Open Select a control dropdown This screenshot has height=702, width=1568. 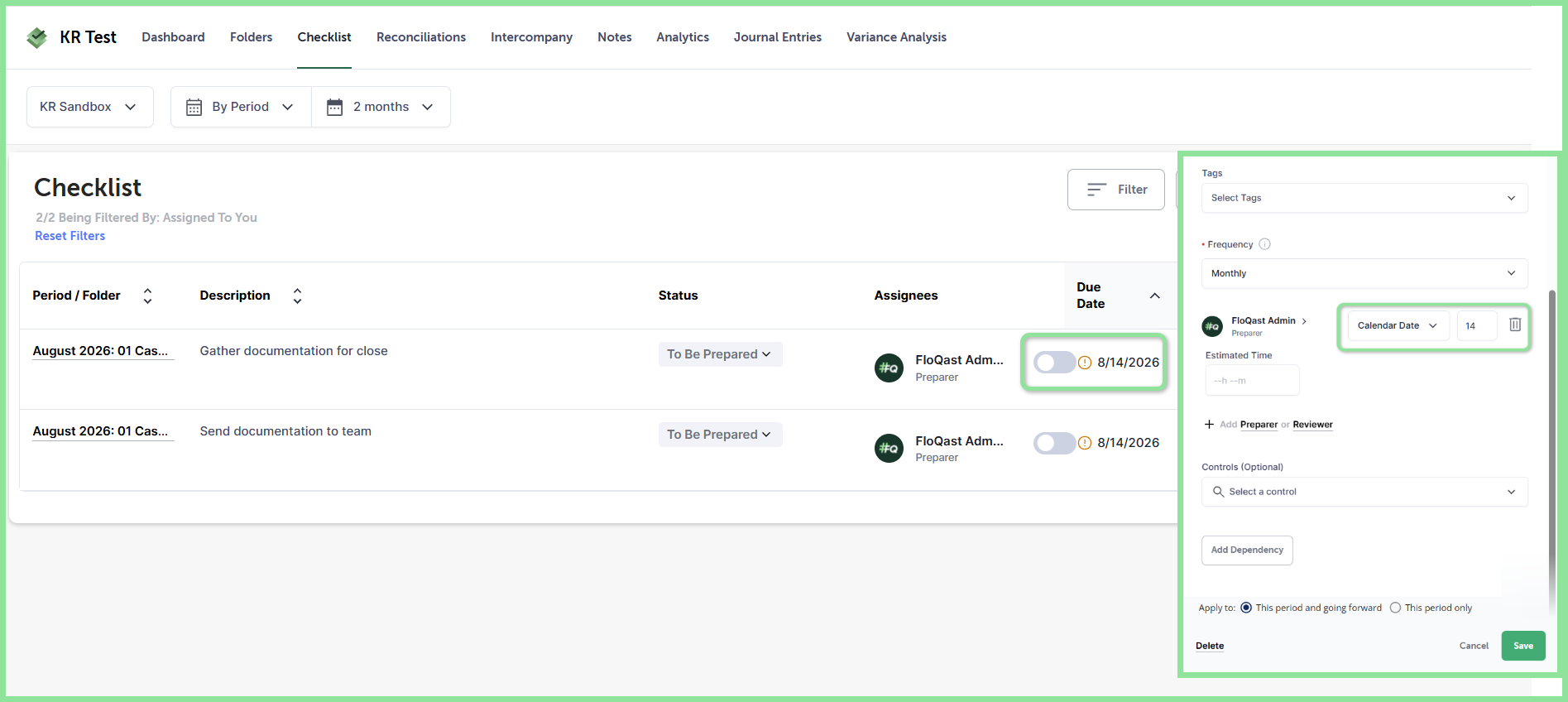click(1364, 492)
